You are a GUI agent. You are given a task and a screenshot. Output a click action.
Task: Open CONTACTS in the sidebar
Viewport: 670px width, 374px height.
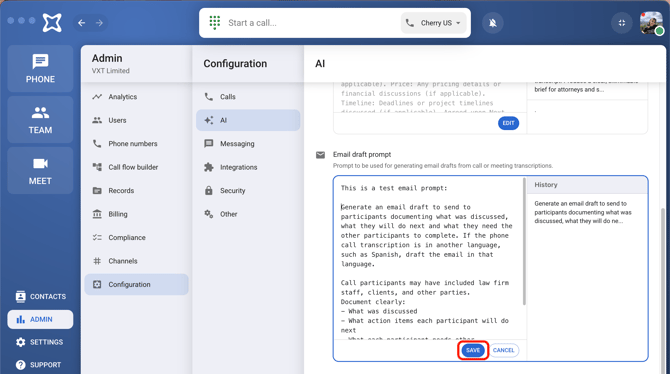40,296
